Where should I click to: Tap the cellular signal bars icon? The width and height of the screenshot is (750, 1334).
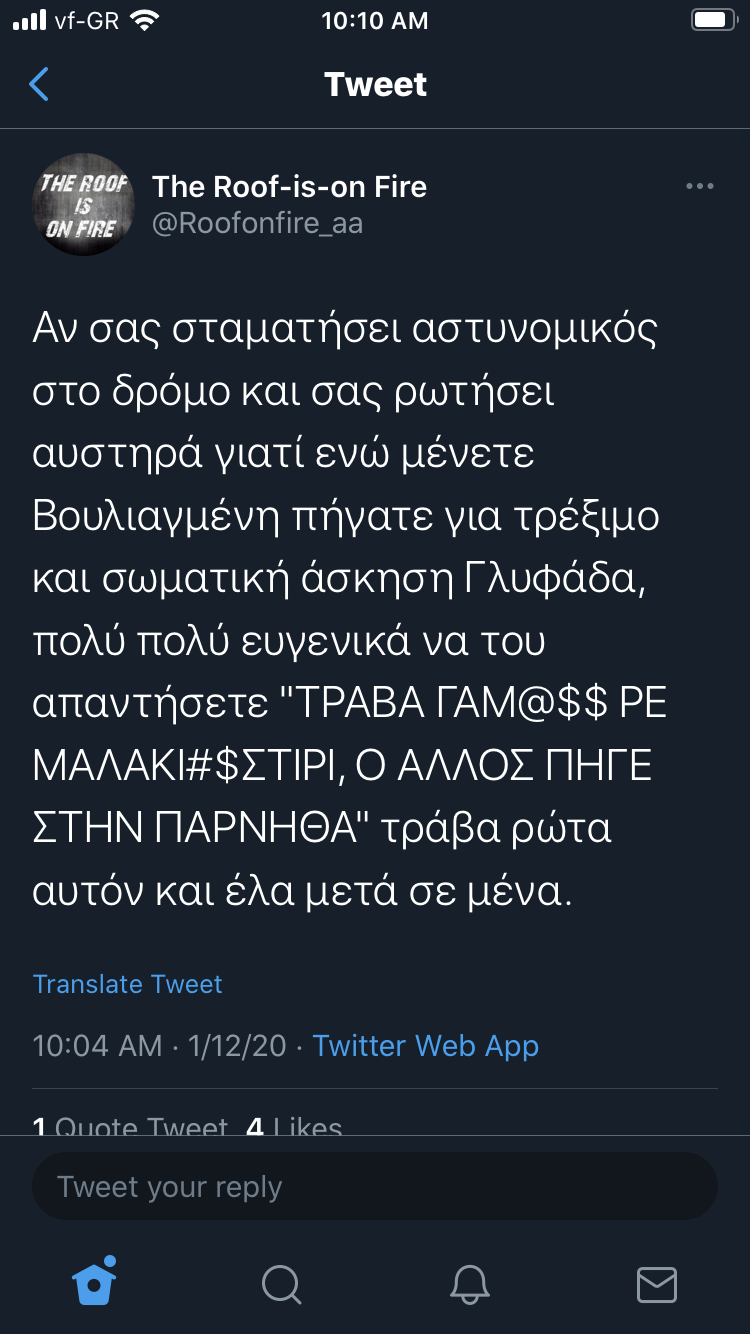click(30, 21)
